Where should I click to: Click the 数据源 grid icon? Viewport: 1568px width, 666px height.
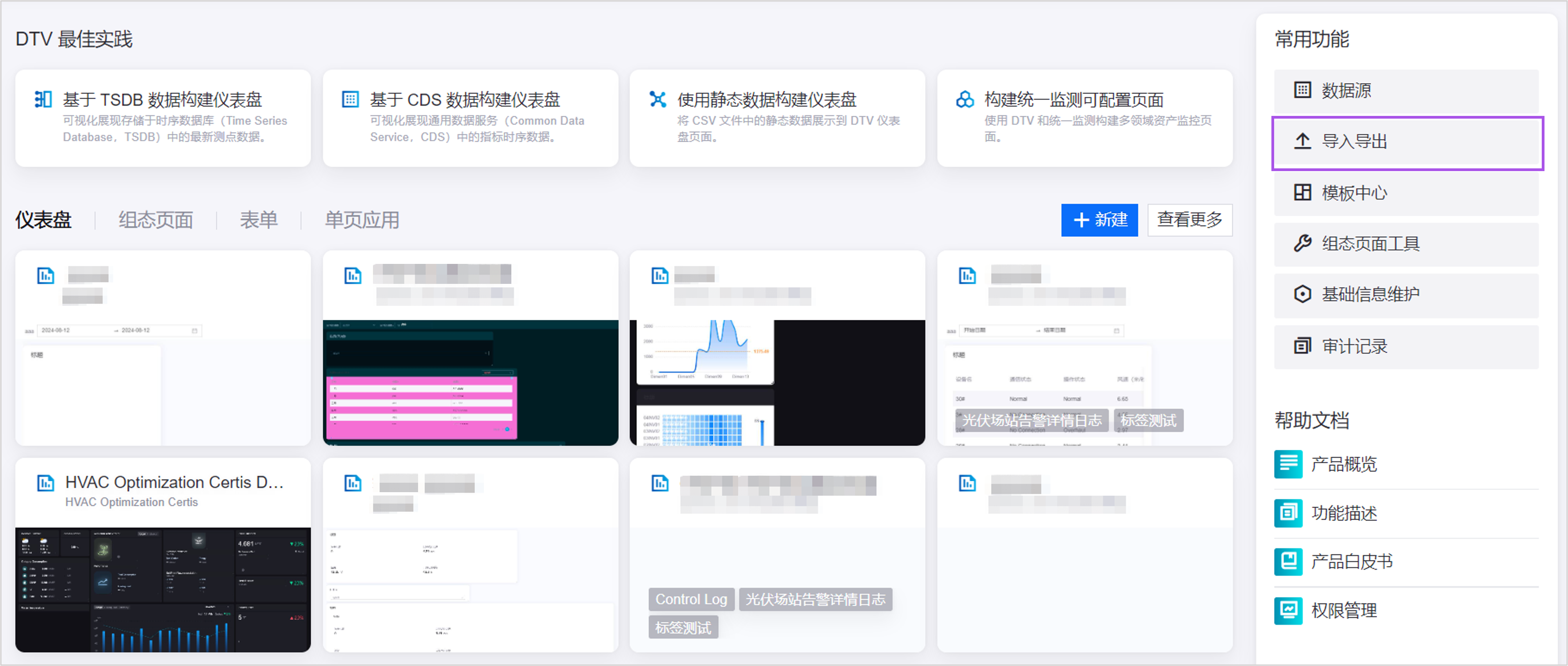[x=1302, y=90]
